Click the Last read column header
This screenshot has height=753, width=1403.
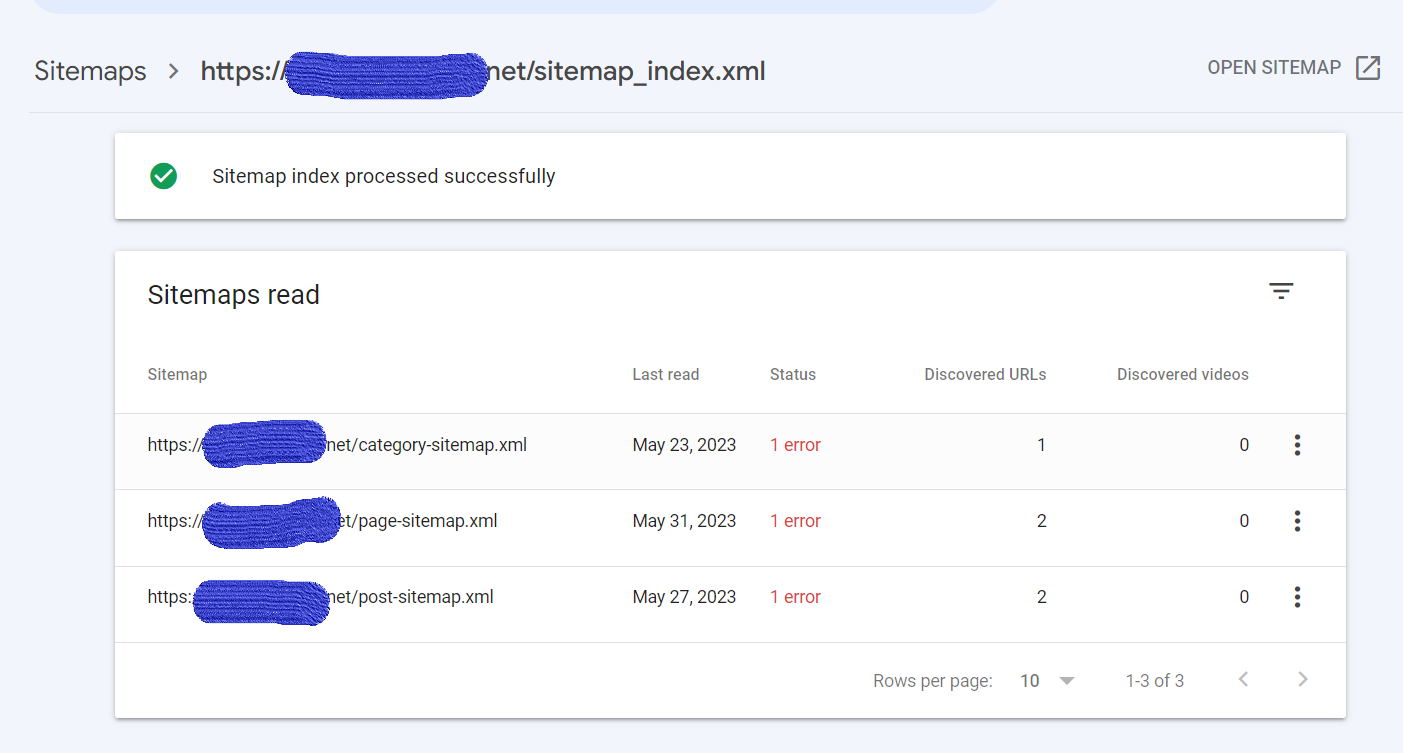666,374
